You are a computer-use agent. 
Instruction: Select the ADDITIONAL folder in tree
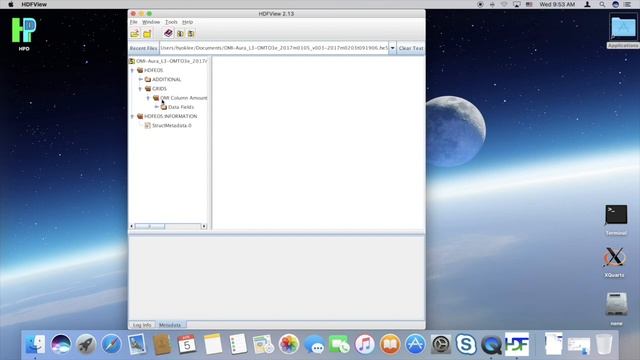pyautogui.click(x=167, y=80)
